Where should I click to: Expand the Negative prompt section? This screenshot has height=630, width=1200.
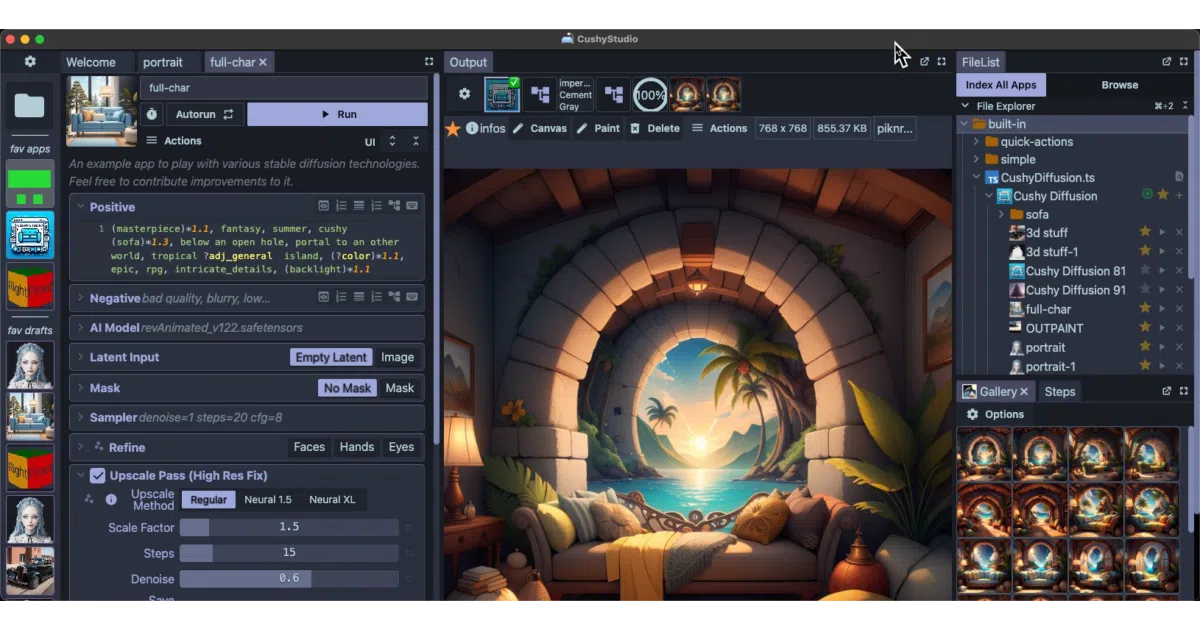(80, 298)
